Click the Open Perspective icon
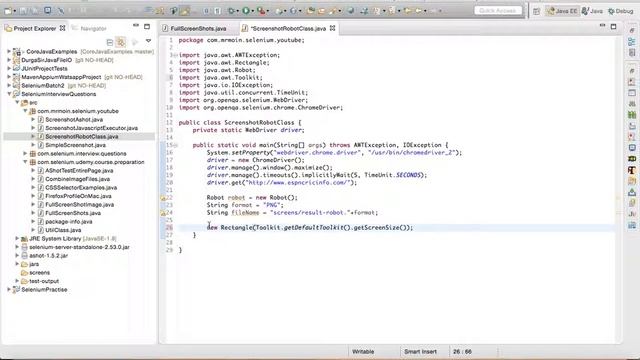The height and width of the screenshot is (360, 640). (x=536, y=11)
